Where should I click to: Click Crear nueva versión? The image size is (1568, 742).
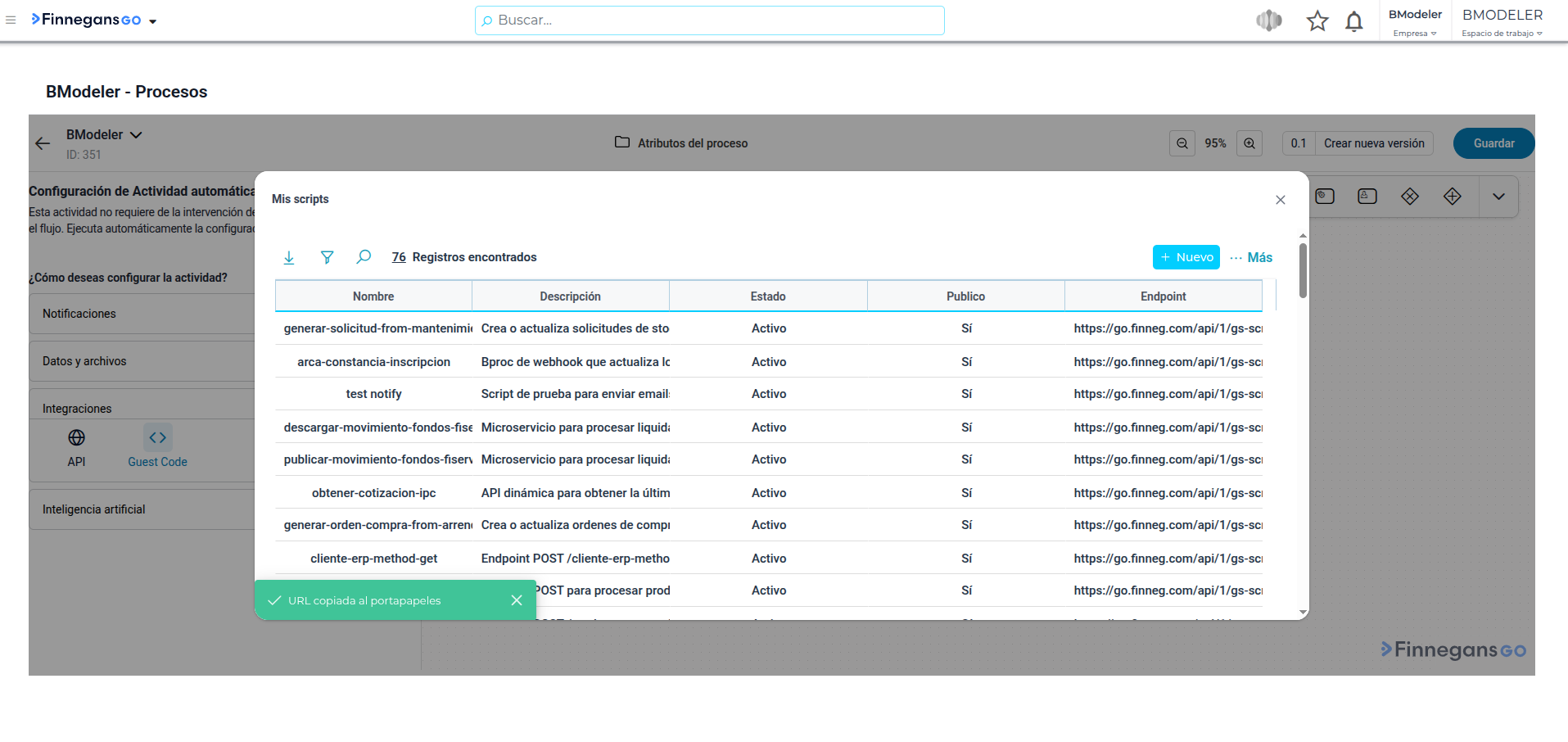pyautogui.click(x=1374, y=143)
